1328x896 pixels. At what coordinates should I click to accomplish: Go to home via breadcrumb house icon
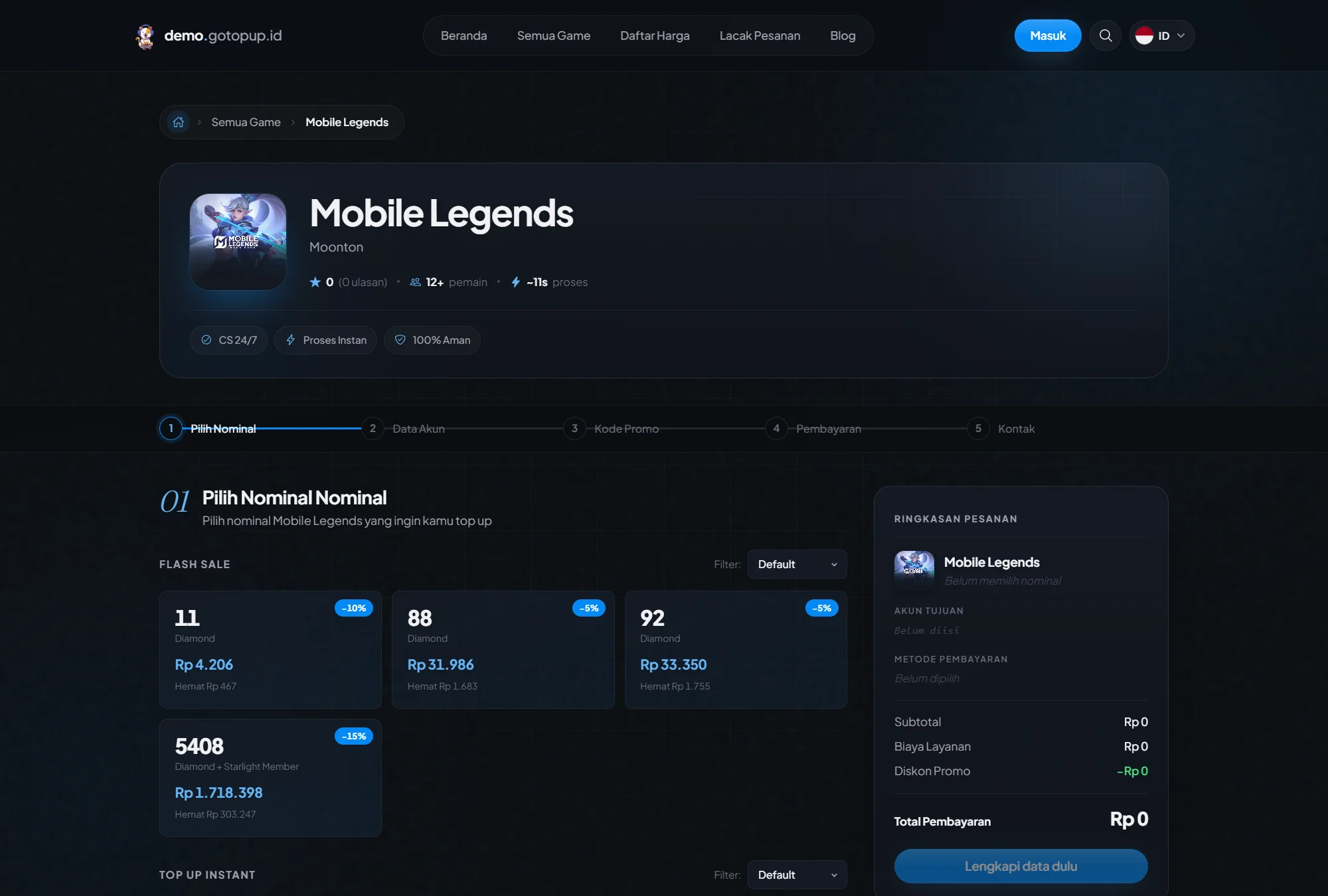point(179,122)
